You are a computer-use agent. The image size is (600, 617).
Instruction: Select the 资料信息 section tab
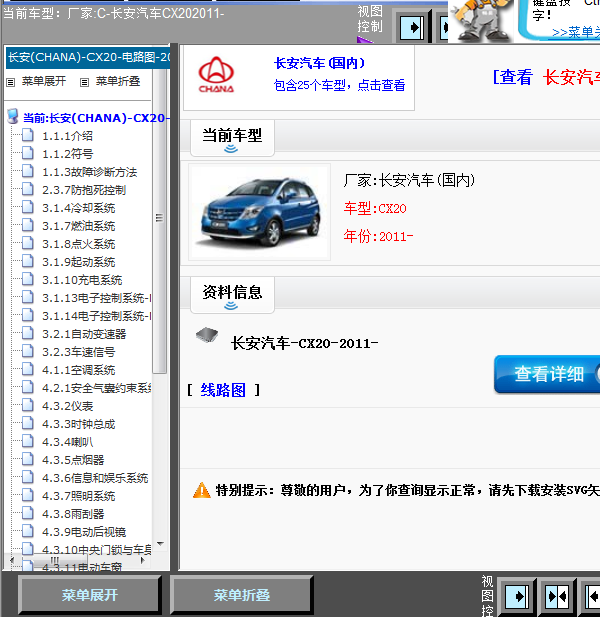coord(232,295)
